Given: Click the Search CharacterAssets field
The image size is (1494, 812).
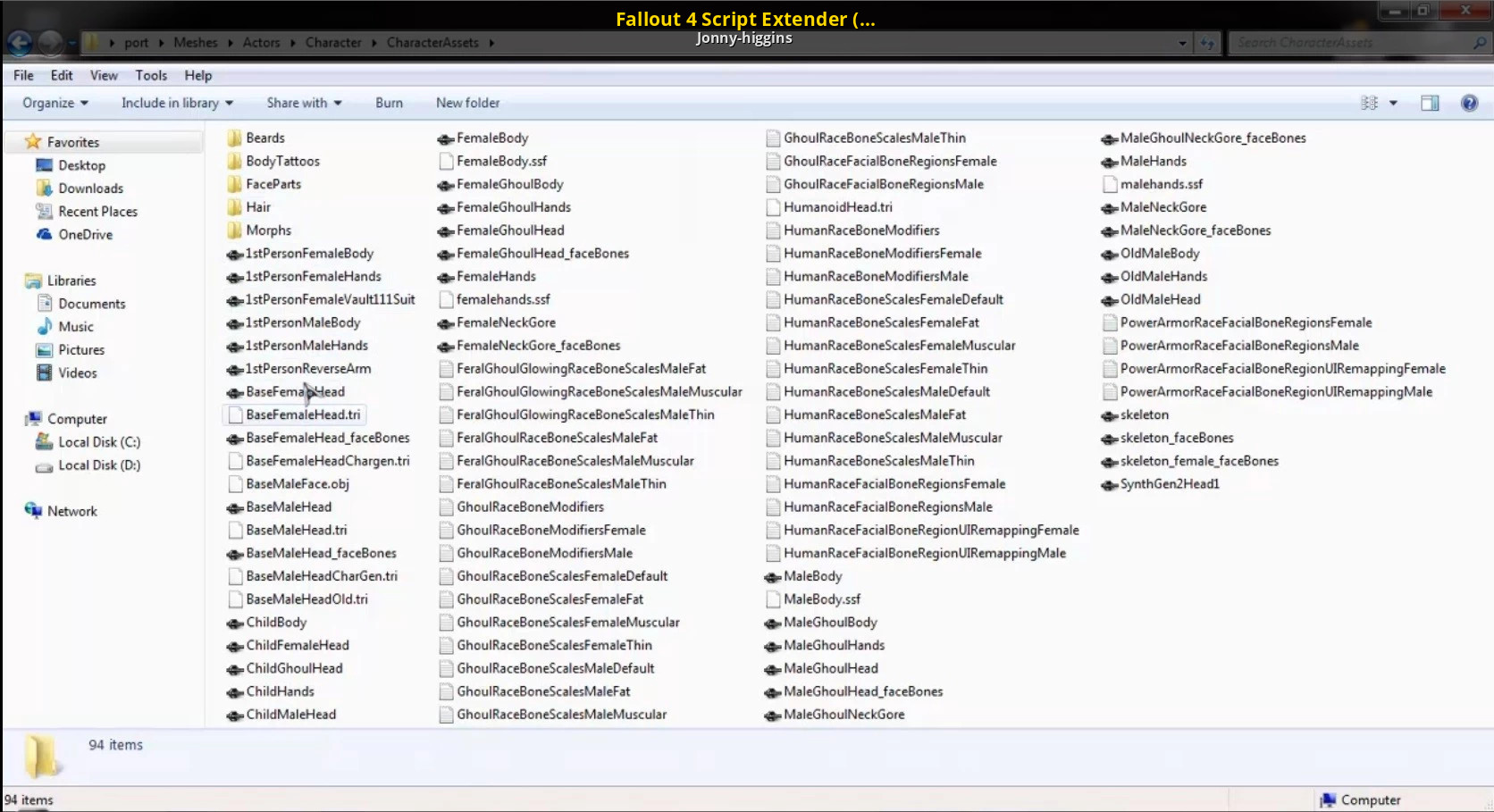Looking at the screenshot, I should [1349, 42].
